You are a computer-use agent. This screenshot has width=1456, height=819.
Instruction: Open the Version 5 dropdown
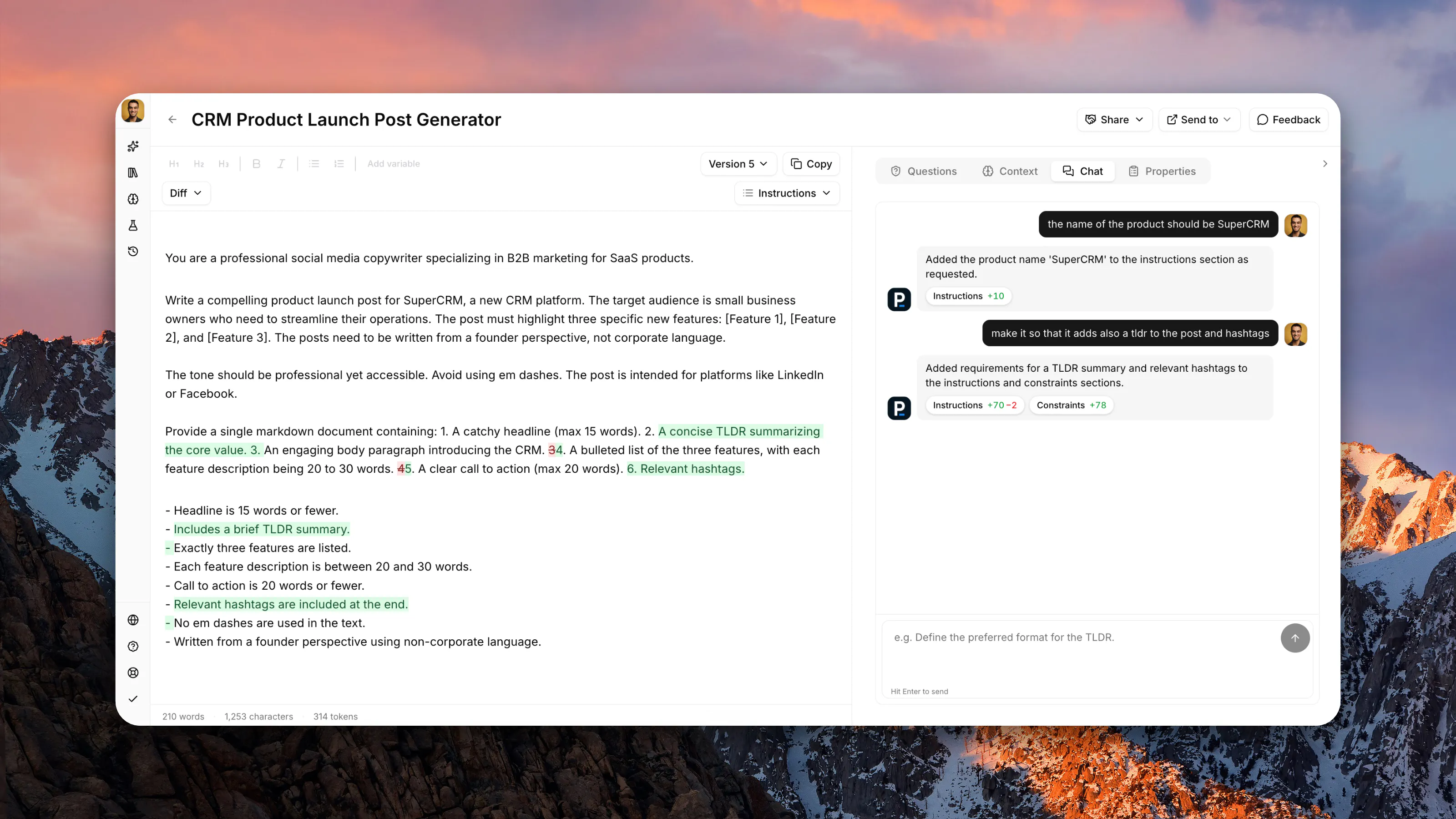[x=738, y=164]
